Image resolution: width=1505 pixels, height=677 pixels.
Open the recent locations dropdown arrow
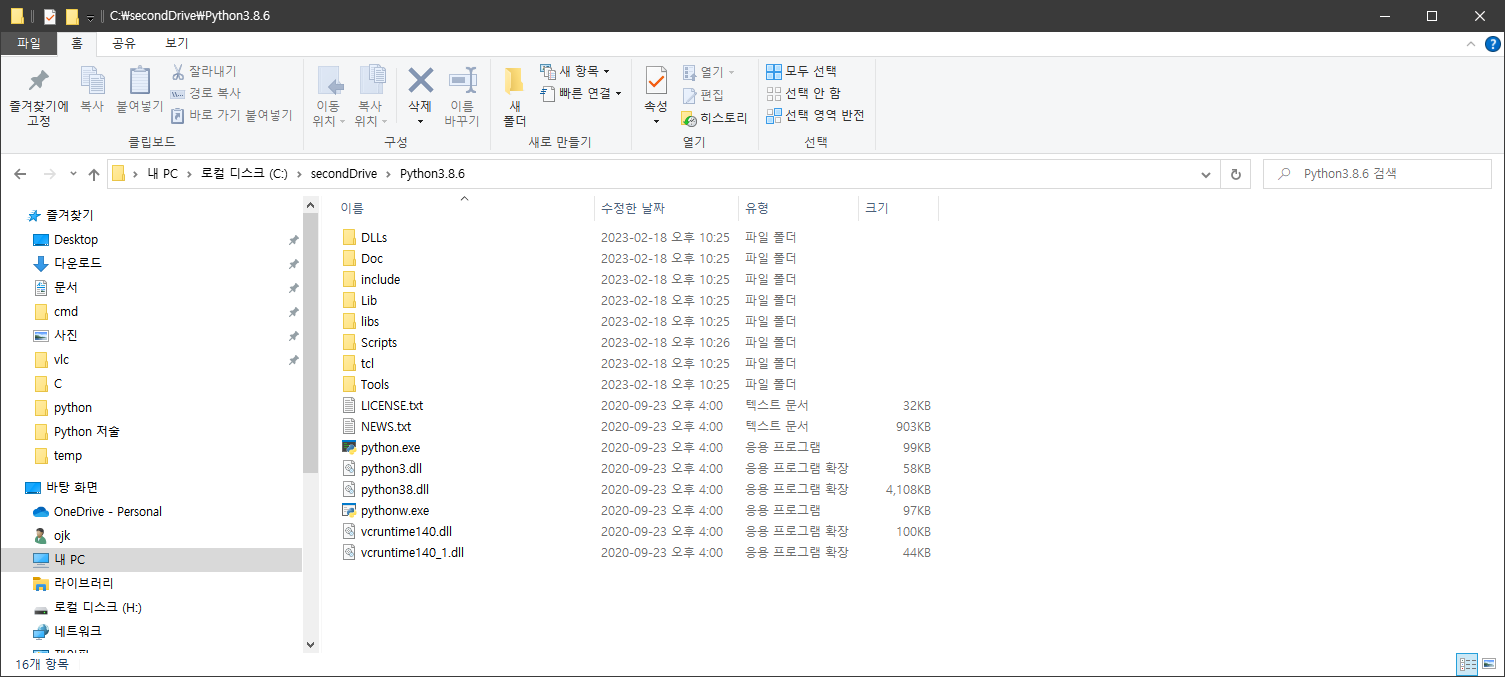point(74,175)
